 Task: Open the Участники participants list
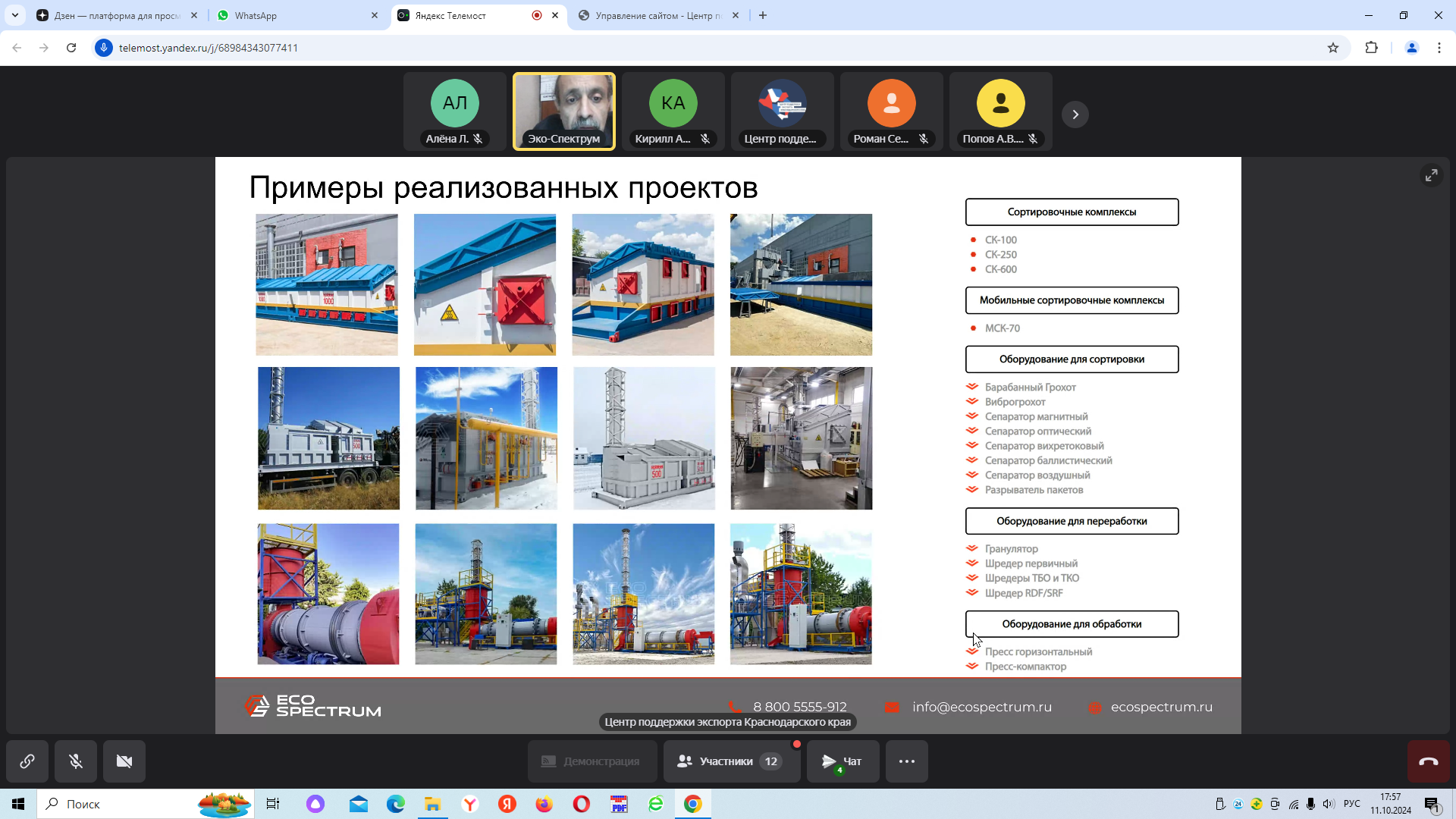pyautogui.click(x=731, y=761)
